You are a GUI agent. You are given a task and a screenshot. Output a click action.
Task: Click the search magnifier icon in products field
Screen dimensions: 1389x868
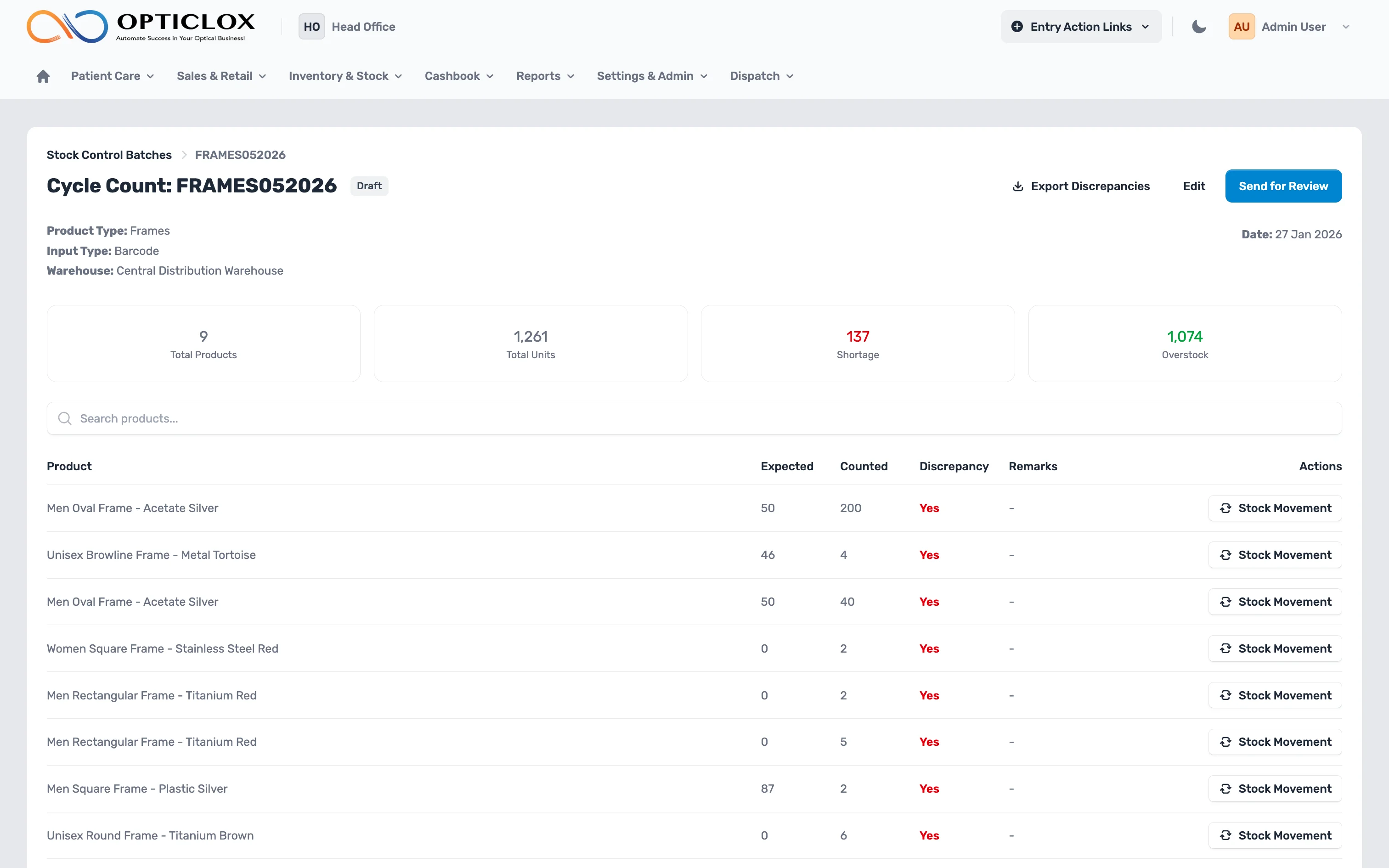click(x=65, y=418)
